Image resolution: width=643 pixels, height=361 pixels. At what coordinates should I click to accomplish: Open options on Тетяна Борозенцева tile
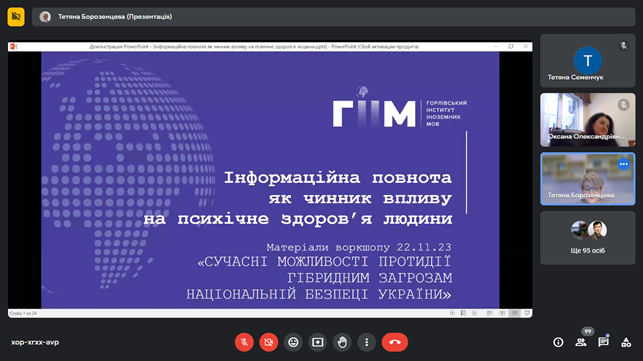[x=623, y=164]
